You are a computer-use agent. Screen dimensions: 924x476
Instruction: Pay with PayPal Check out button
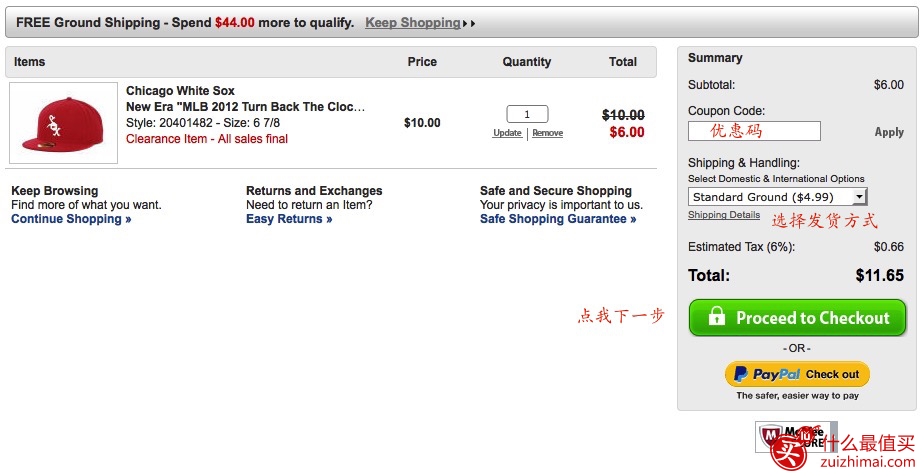(x=797, y=374)
